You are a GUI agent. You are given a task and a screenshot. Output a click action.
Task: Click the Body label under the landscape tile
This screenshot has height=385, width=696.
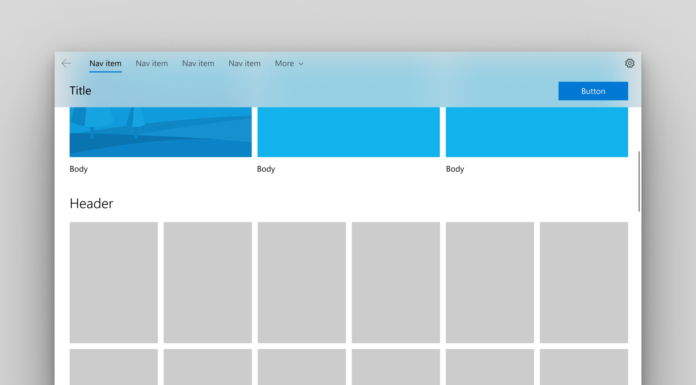[79, 169]
